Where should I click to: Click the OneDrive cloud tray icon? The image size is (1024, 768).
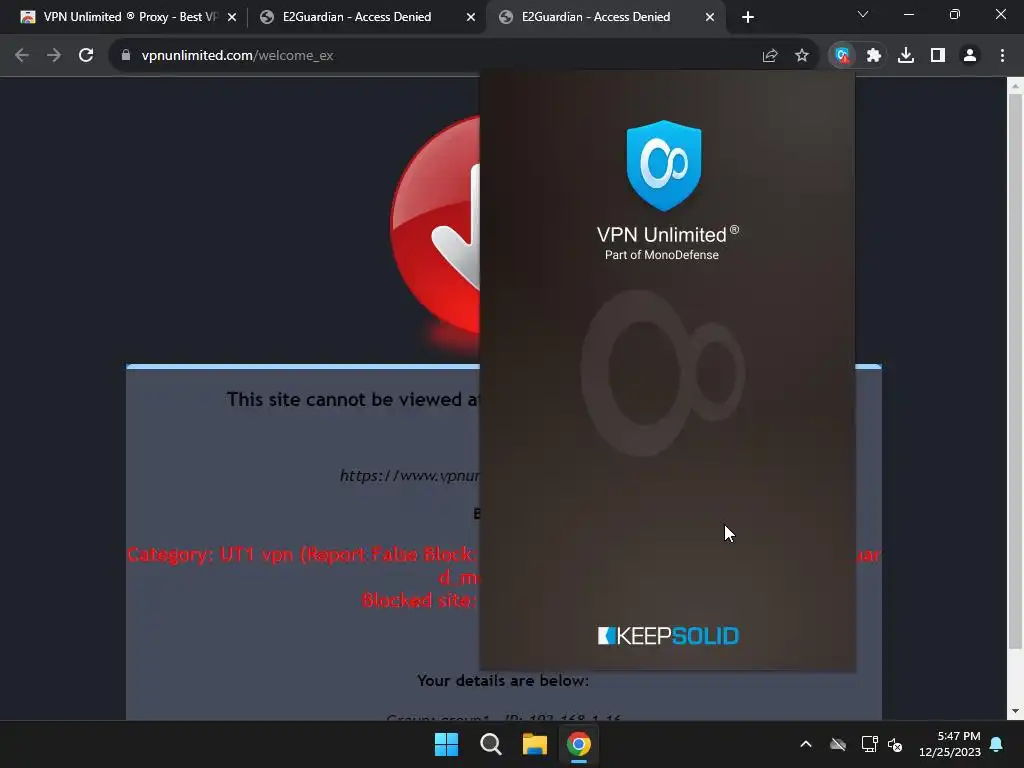point(838,744)
